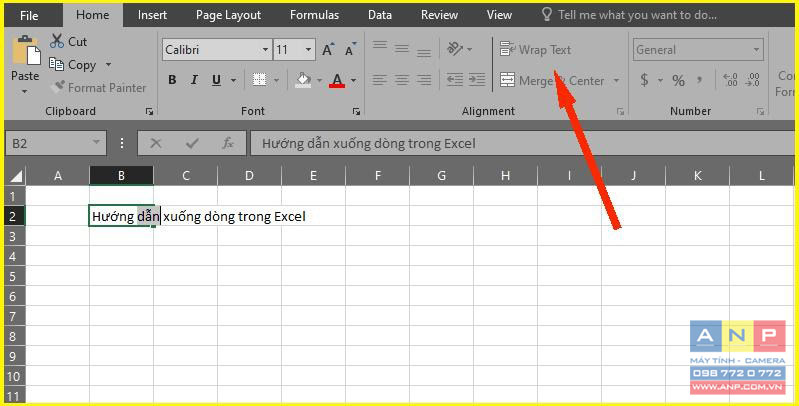Switch to the Data tab
This screenshot has width=799, height=406.
click(380, 15)
